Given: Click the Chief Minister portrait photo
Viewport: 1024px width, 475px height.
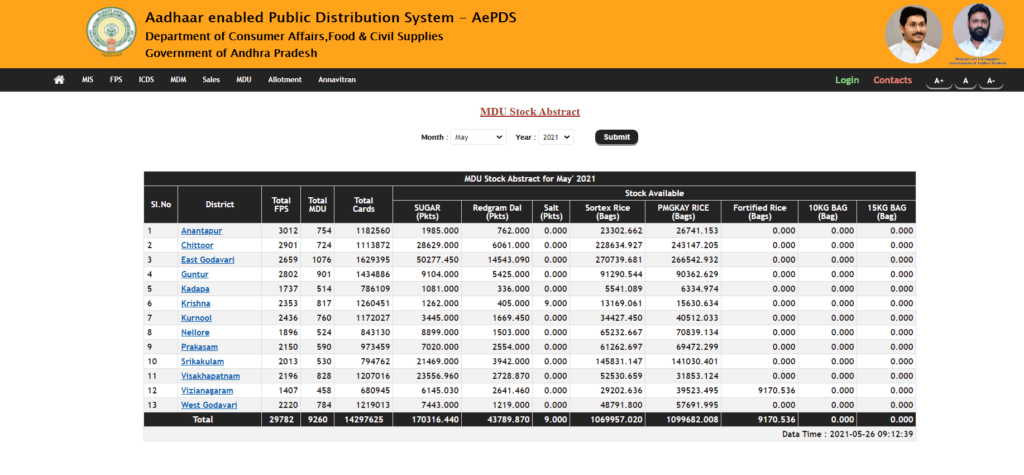Looking at the screenshot, I should 914,34.
